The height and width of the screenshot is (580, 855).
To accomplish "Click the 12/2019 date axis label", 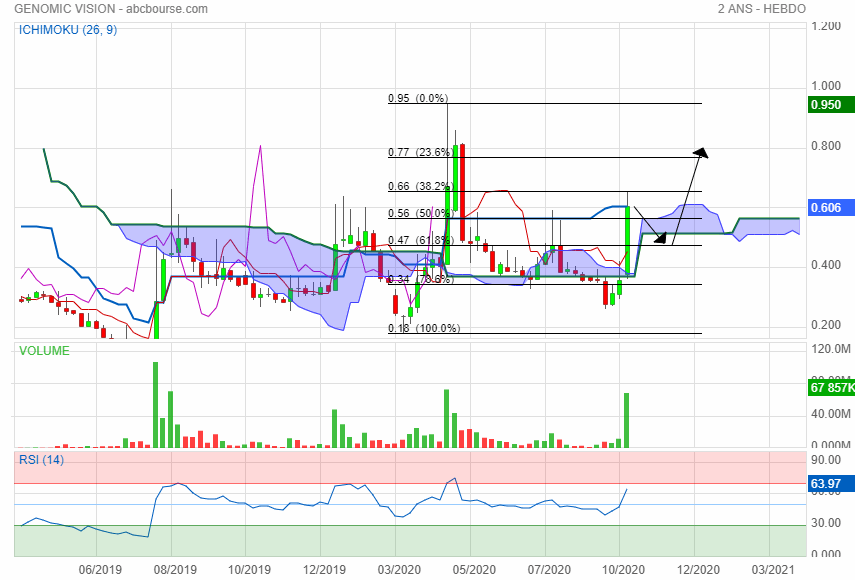I will [324, 570].
